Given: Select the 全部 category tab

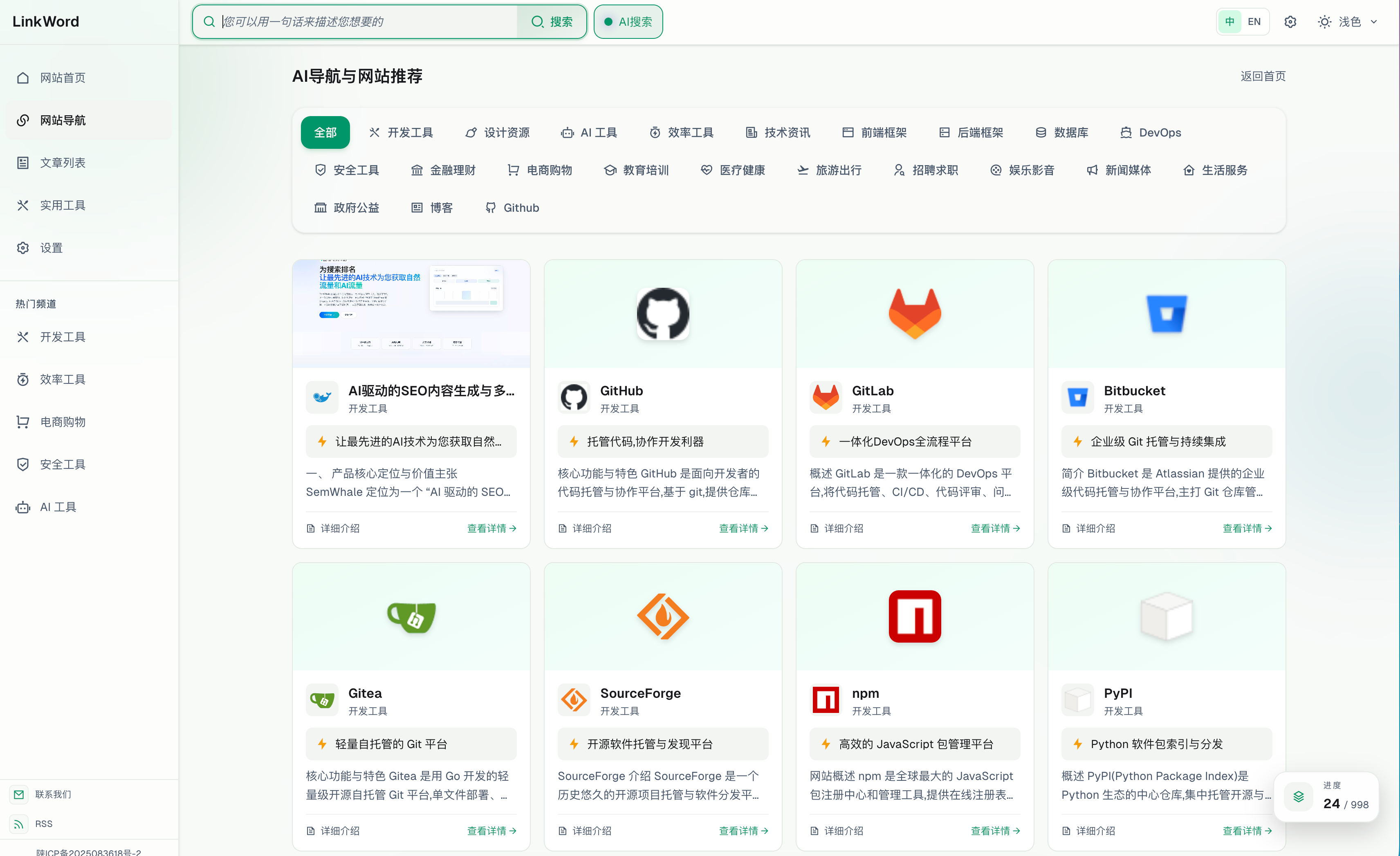Looking at the screenshot, I should [x=325, y=132].
